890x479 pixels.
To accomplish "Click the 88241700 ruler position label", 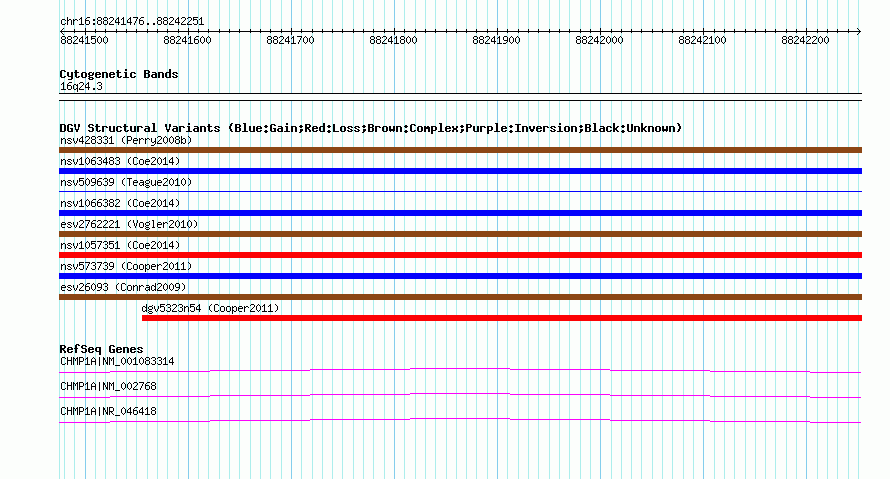I will tap(290, 40).
